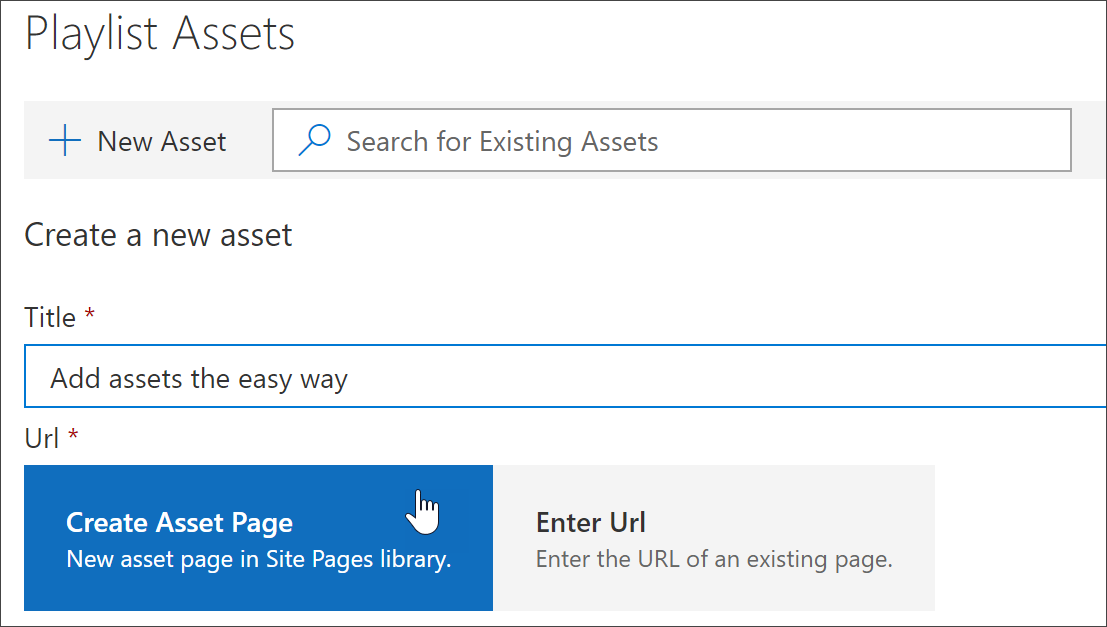Open the New Asset creation form
The width and height of the screenshot is (1107, 627).
tap(138, 140)
